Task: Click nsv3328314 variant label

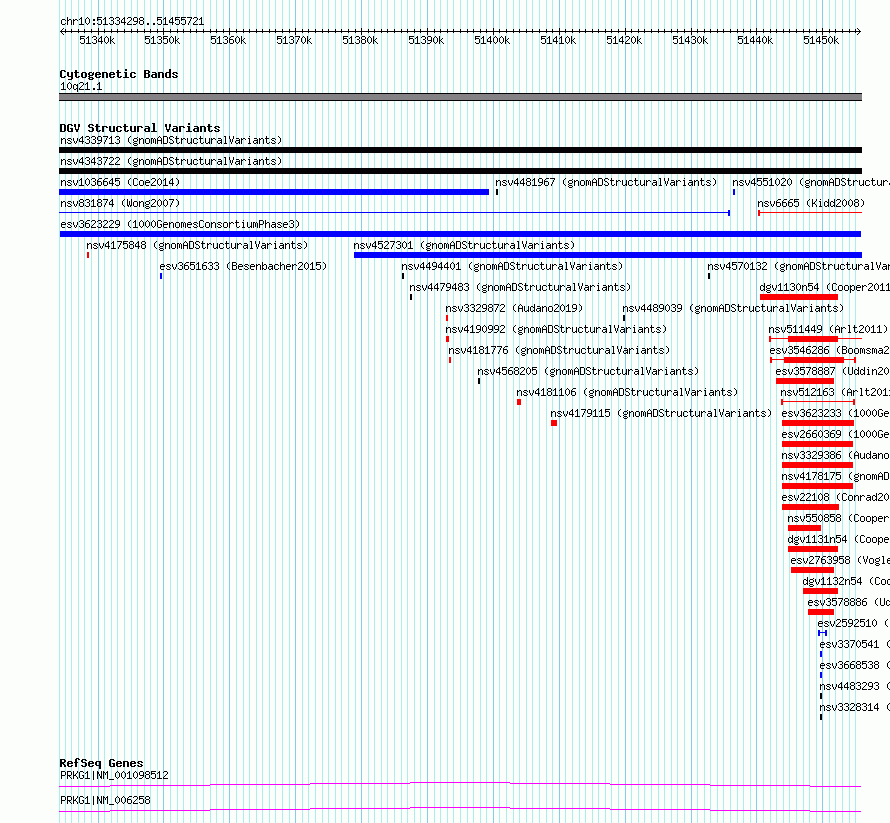Action: click(x=854, y=707)
